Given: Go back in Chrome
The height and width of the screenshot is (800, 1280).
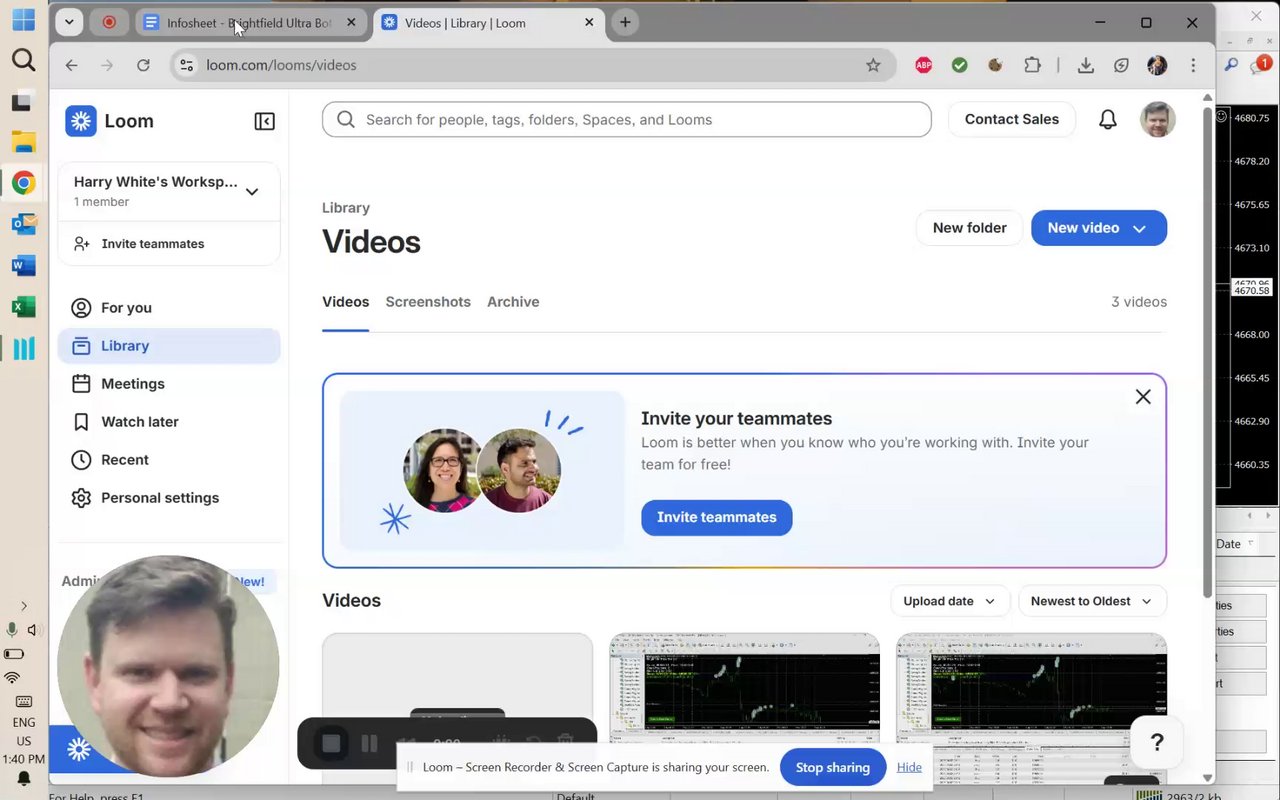Looking at the screenshot, I should pyautogui.click(x=71, y=65).
